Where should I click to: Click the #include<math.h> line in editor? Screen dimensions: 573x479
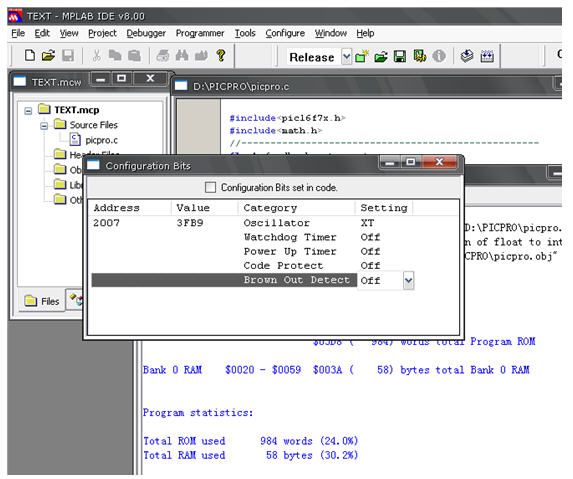tap(275, 130)
